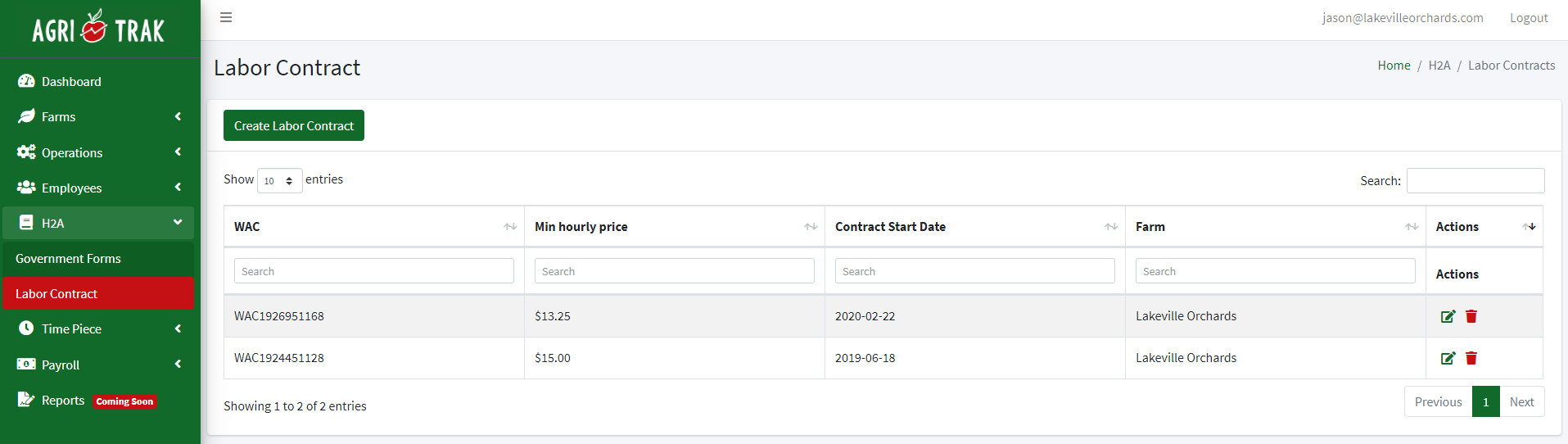This screenshot has height=444, width=1568.
Task: Delete contract WAC1924451128
Action: click(x=1471, y=358)
